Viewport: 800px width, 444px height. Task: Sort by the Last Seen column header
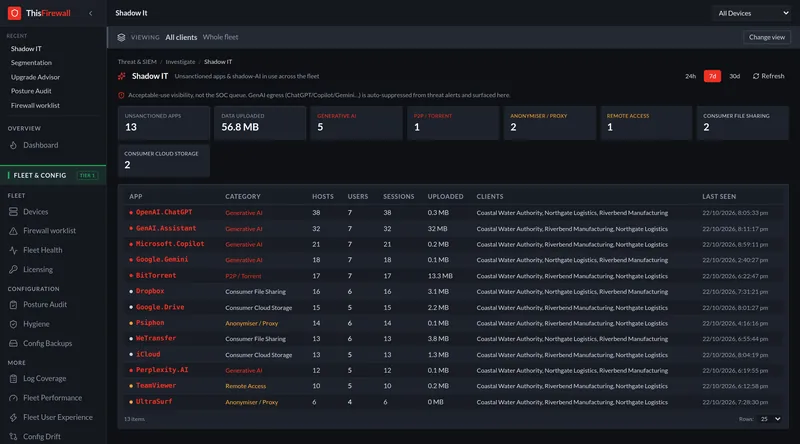pos(719,196)
